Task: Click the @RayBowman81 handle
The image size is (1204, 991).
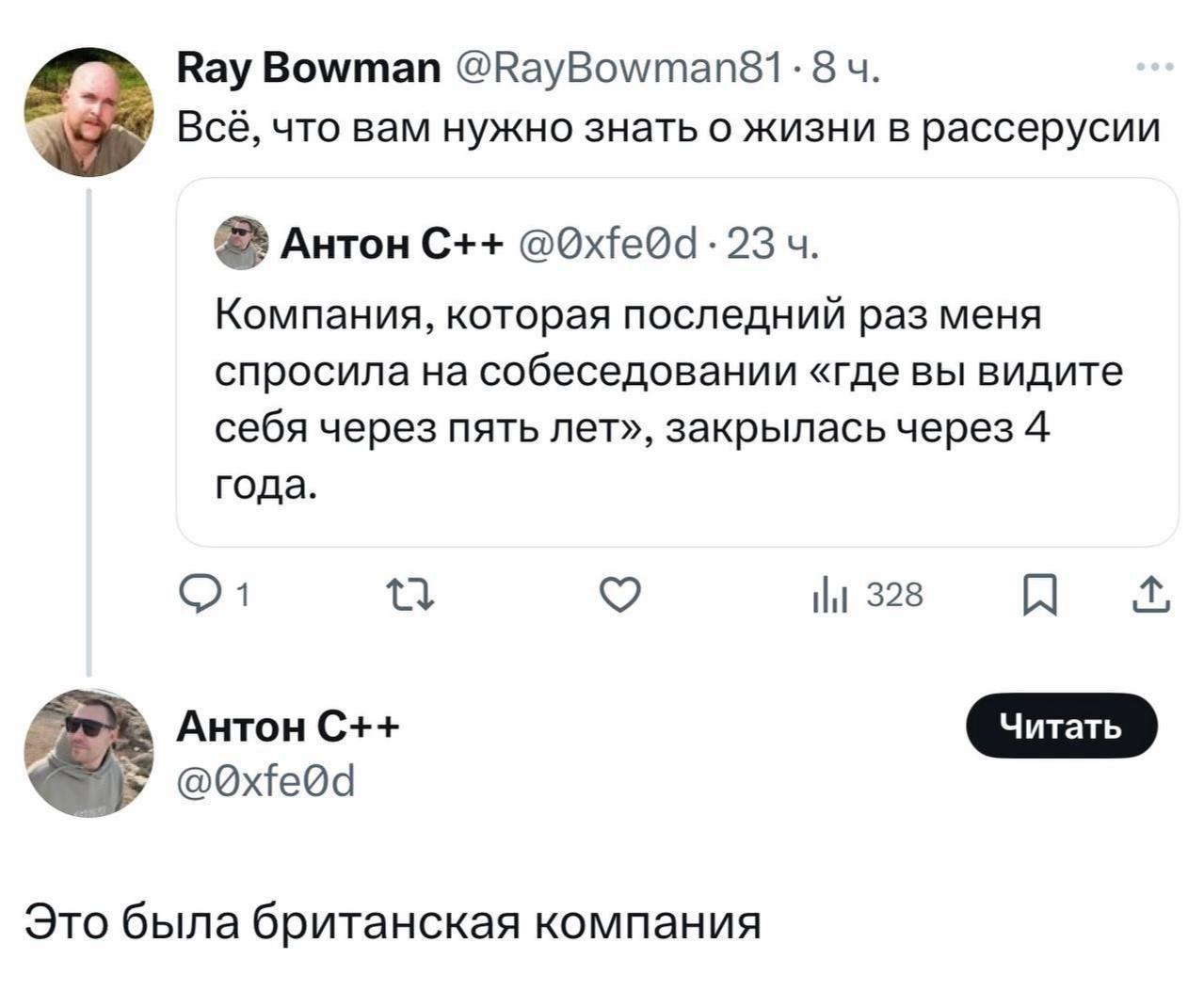Action: pyautogui.click(x=619, y=69)
